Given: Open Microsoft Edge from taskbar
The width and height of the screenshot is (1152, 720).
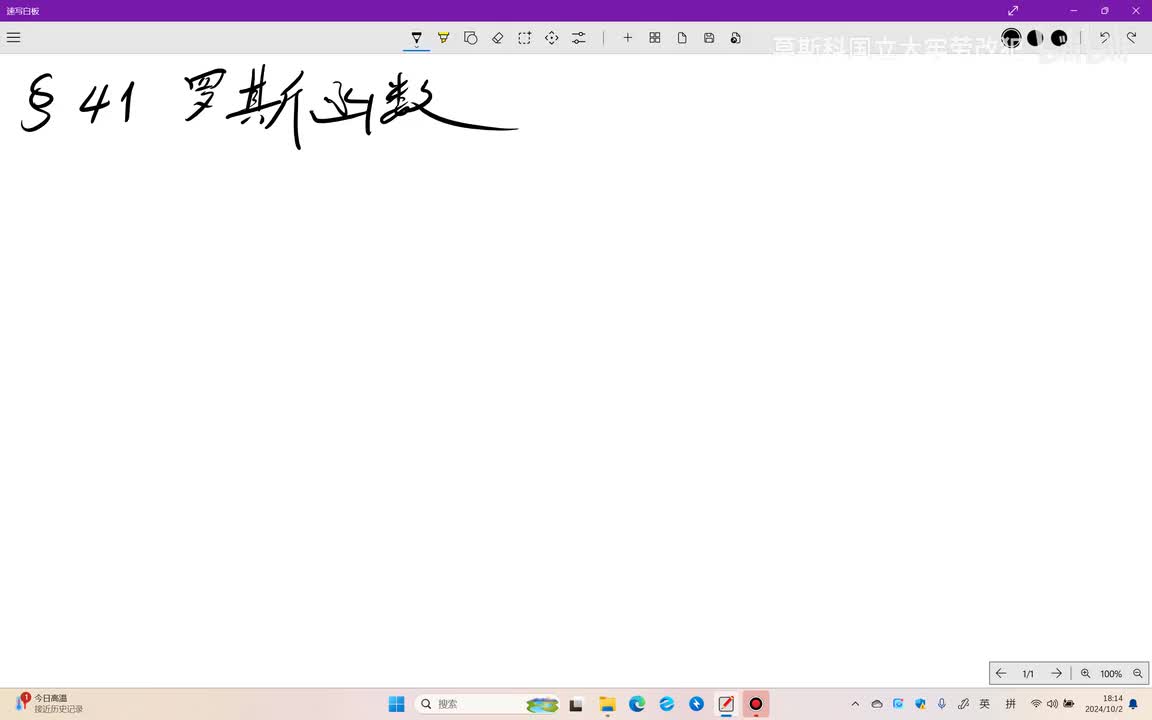Looking at the screenshot, I should click(x=637, y=704).
